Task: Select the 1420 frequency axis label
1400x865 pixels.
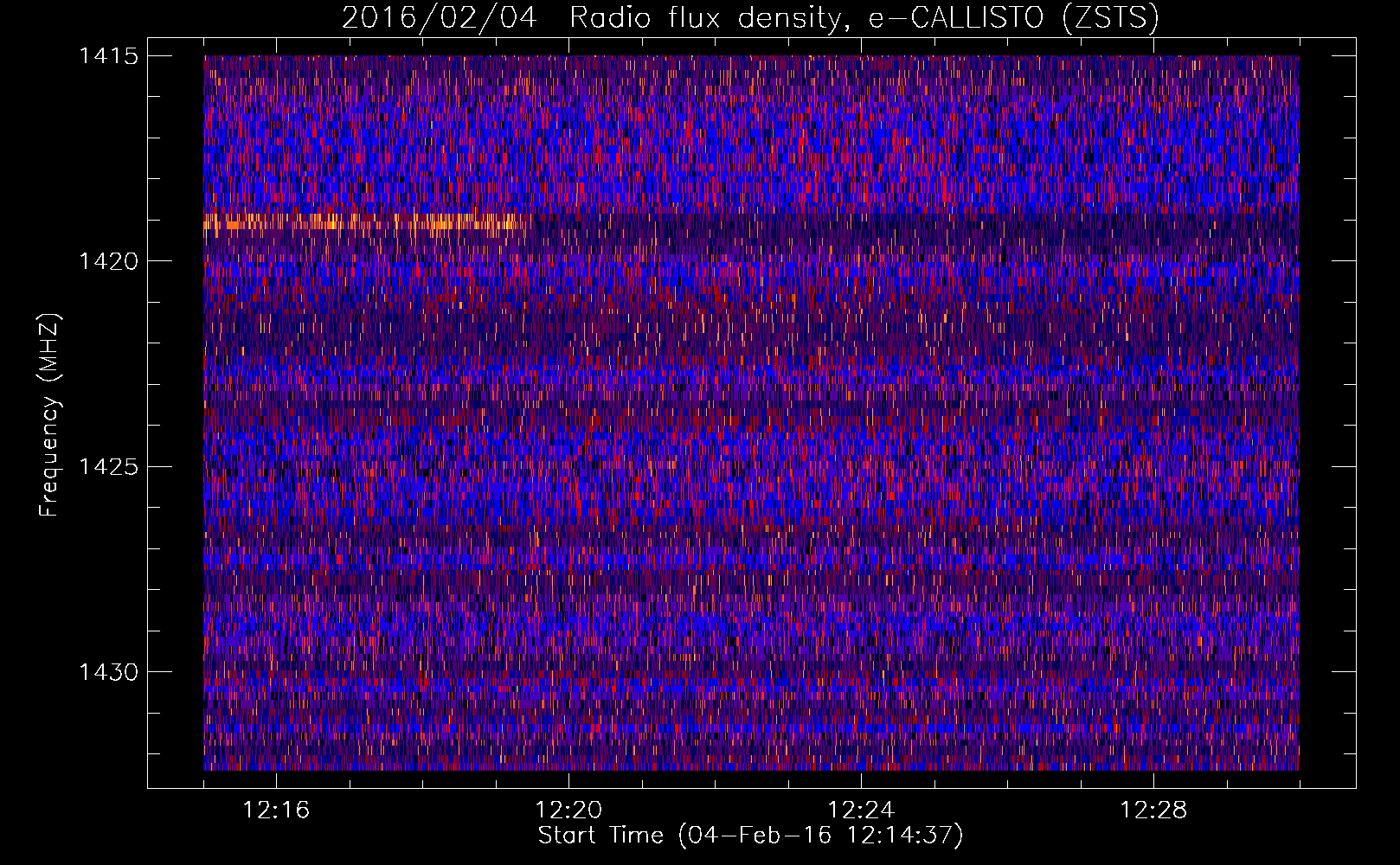Action: 108,261
